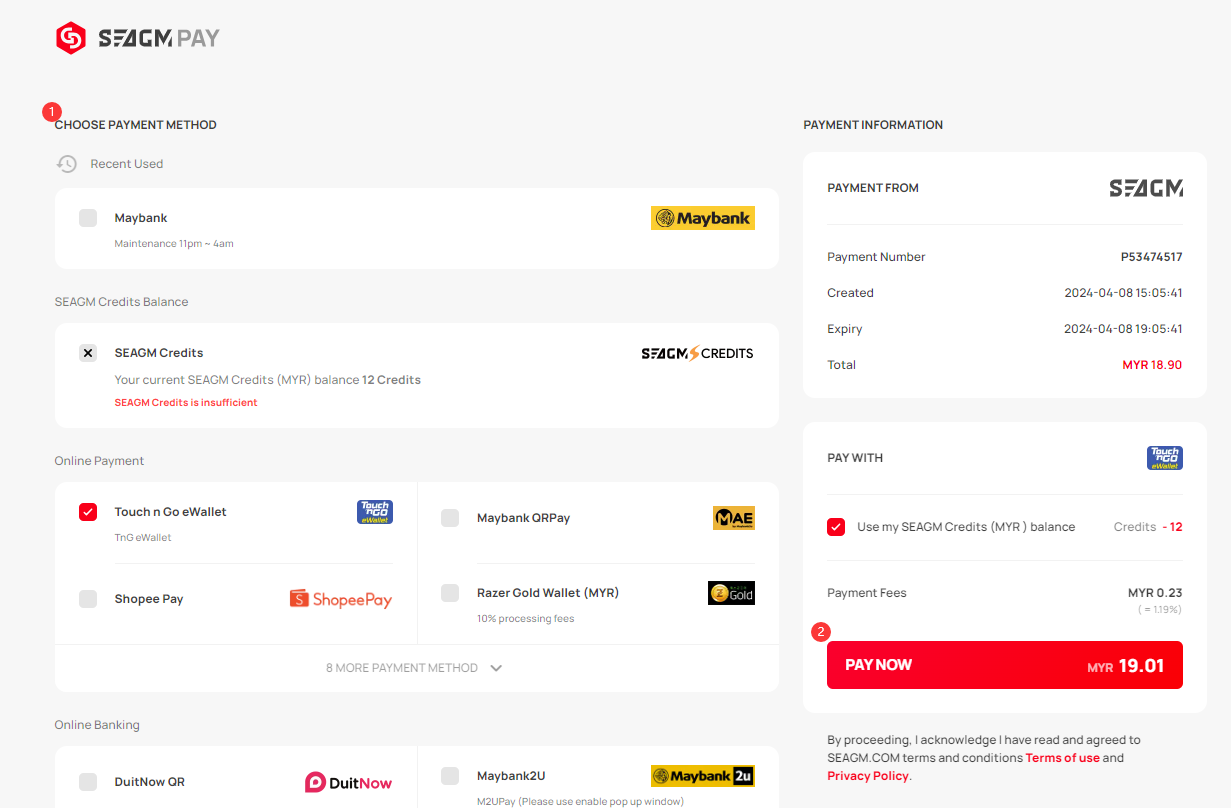Click the Recent Used history icon
1231x808 pixels.
pyautogui.click(x=67, y=164)
